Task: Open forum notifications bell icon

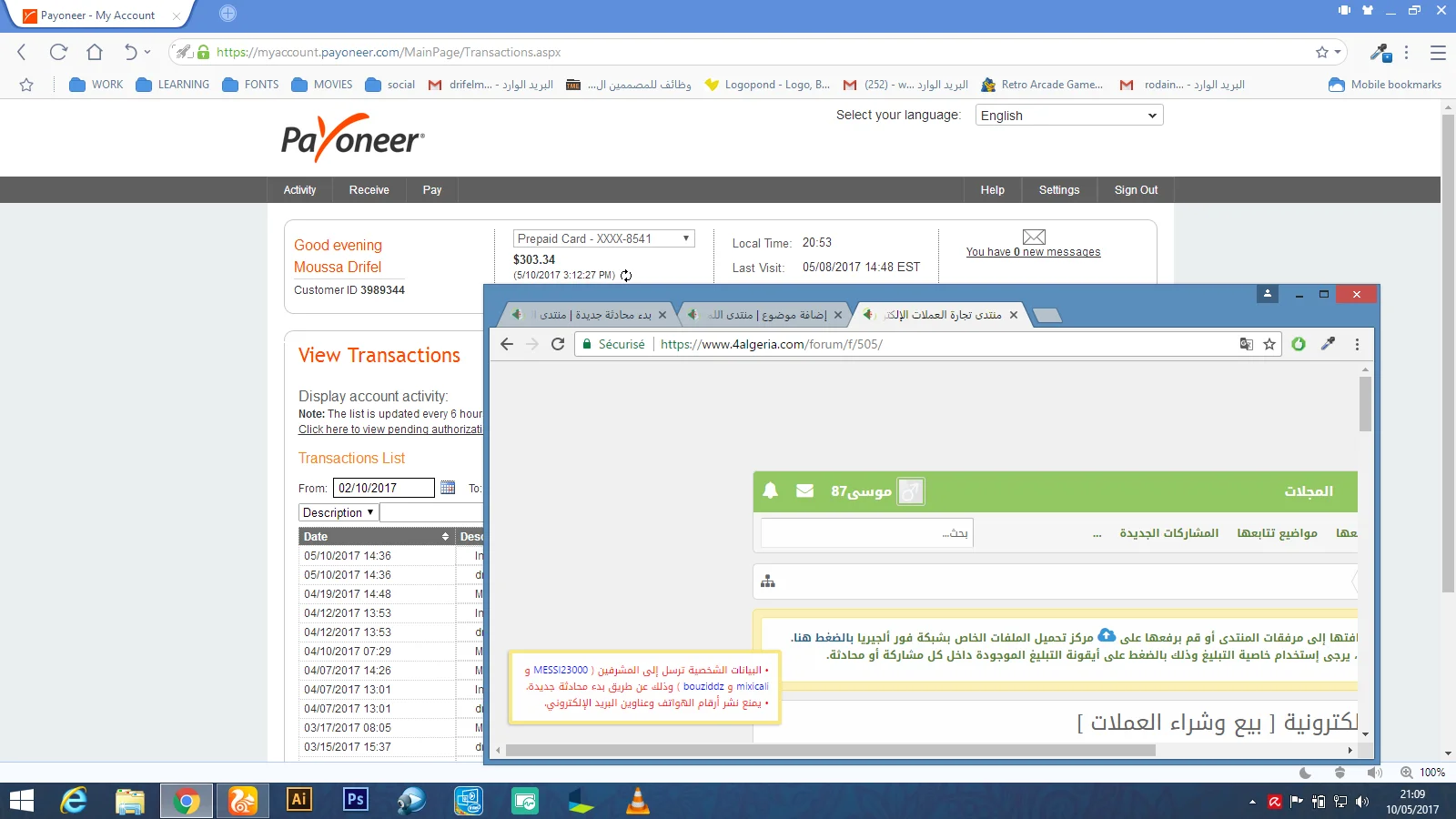Action: coord(770,491)
